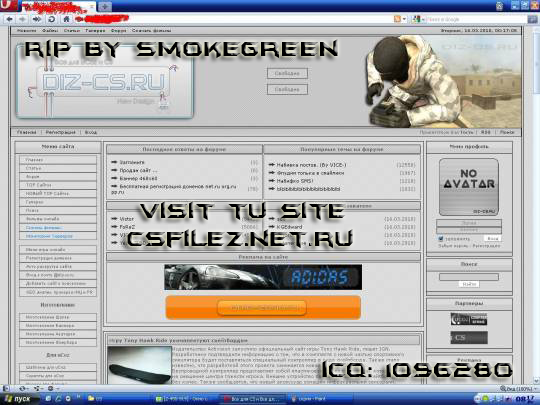
Task: Click the skateboard article thumbnail
Action: [x=140, y=365]
